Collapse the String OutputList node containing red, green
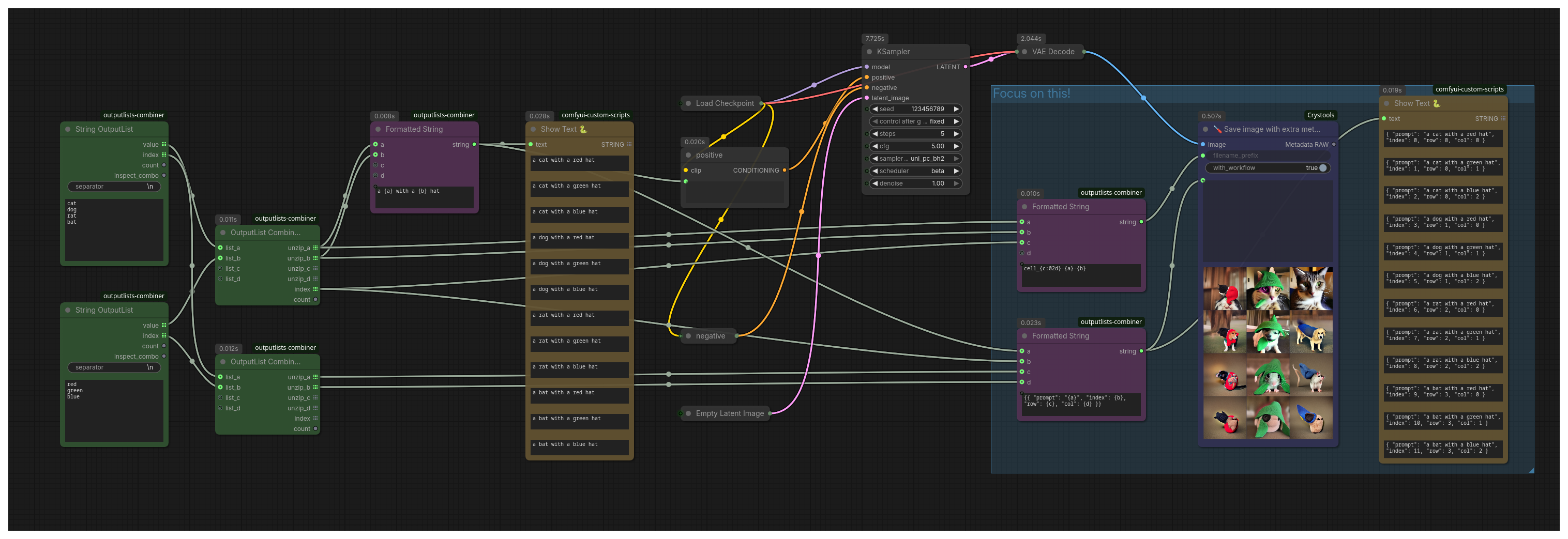Viewport: 1568px width, 539px height. pos(68,310)
